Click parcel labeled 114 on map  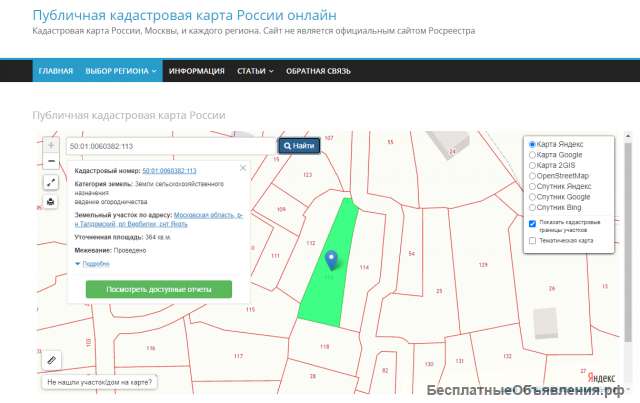point(364,267)
